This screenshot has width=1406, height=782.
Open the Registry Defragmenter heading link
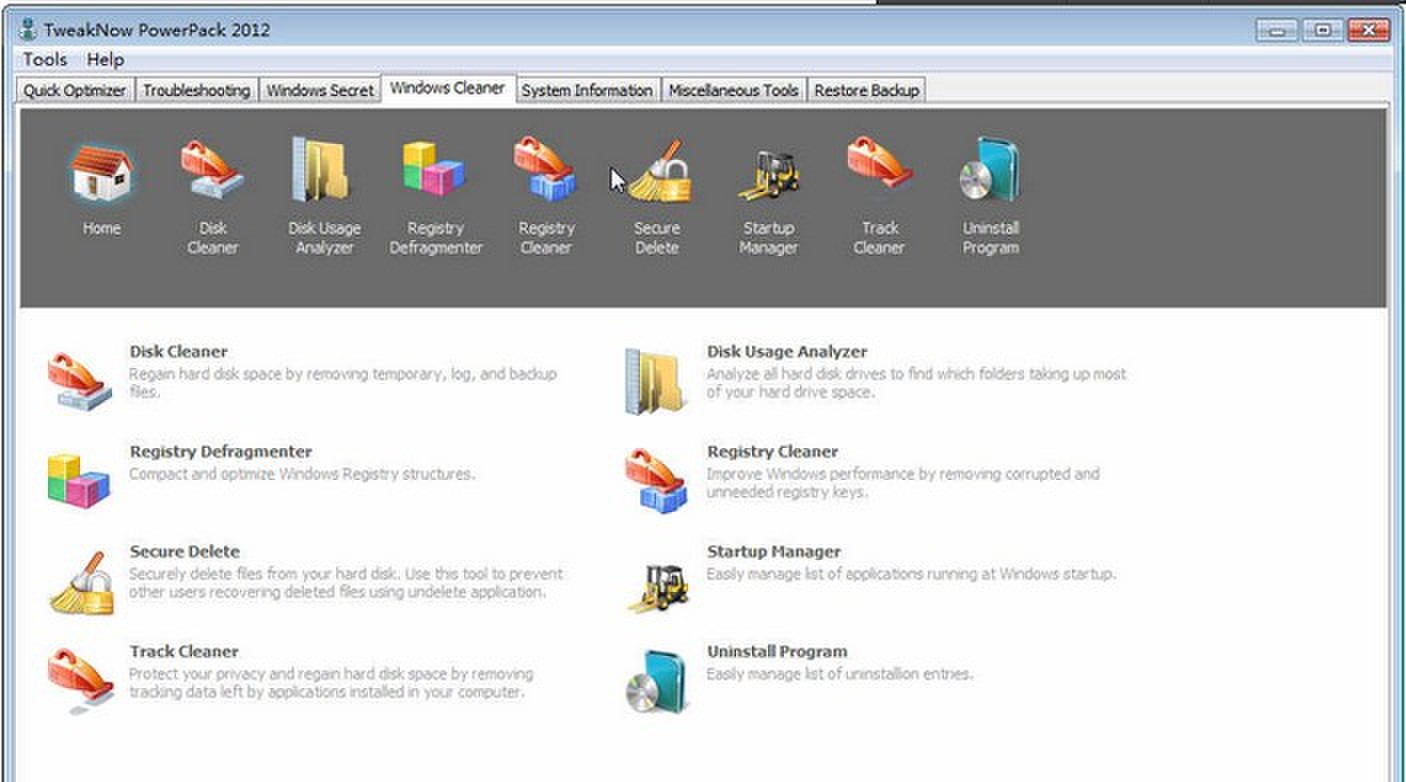click(x=221, y=452)
